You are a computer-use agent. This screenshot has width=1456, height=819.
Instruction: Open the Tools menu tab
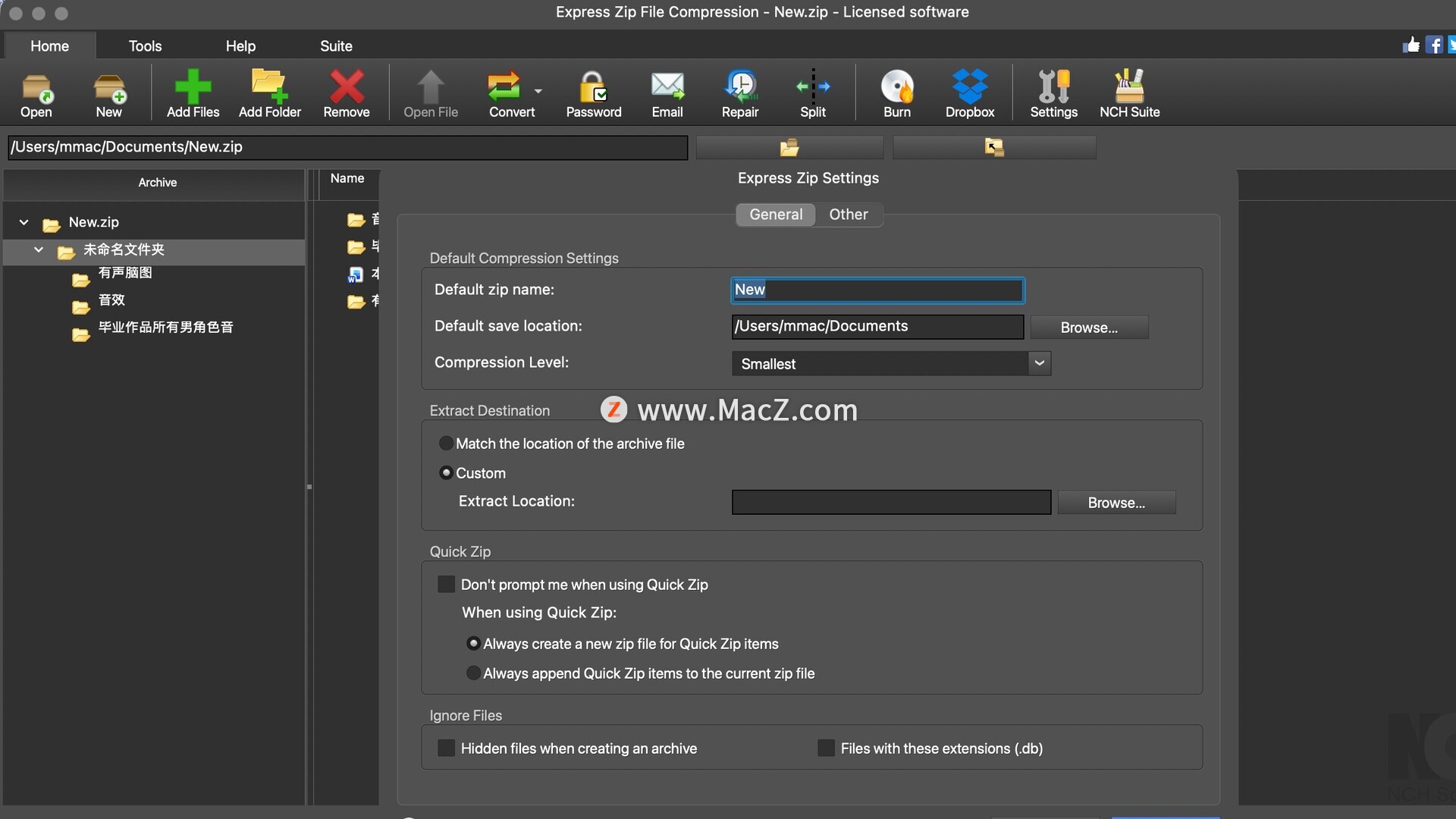tap(145, 46)
